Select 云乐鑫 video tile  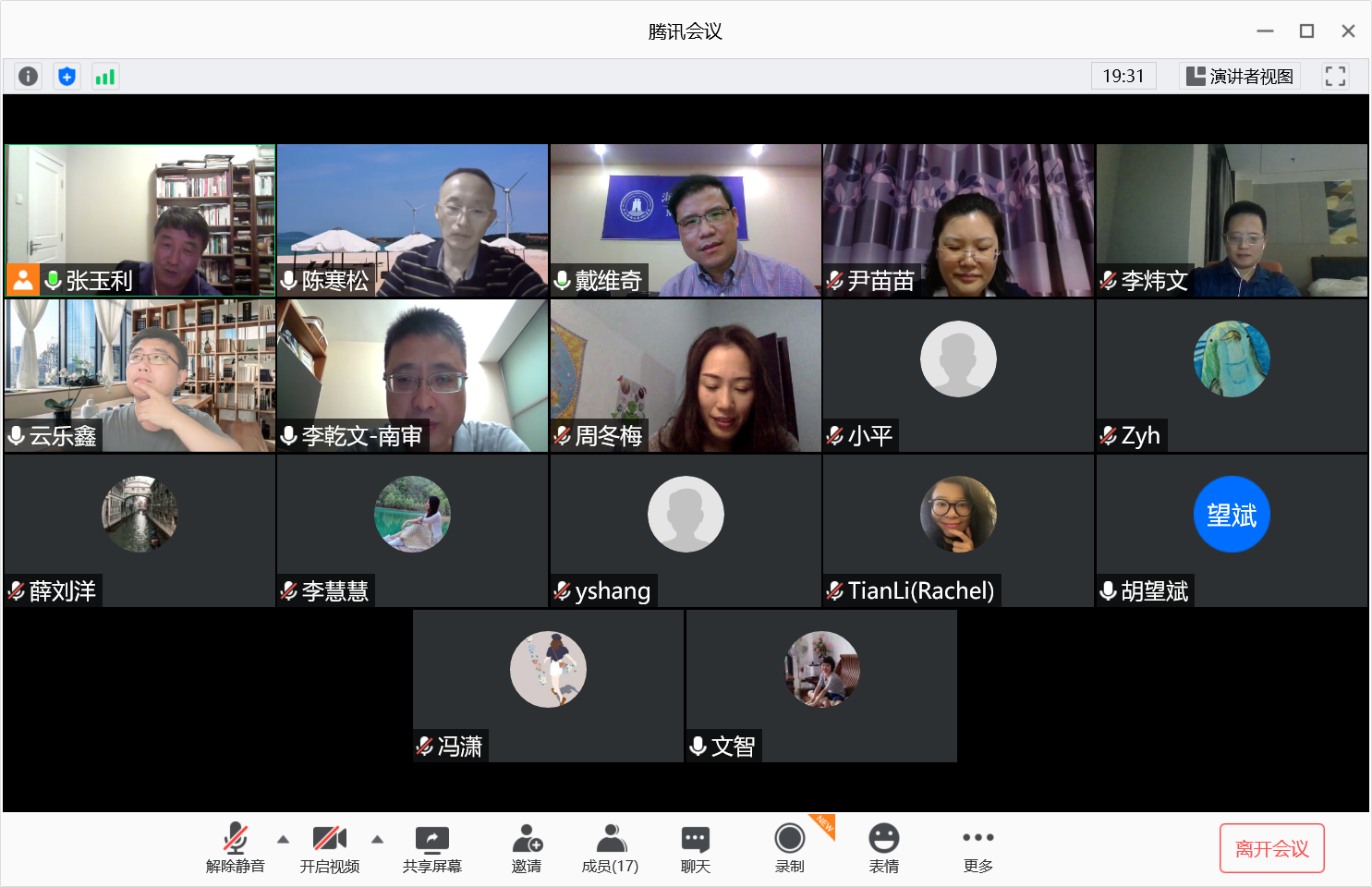tap(140, 375)
